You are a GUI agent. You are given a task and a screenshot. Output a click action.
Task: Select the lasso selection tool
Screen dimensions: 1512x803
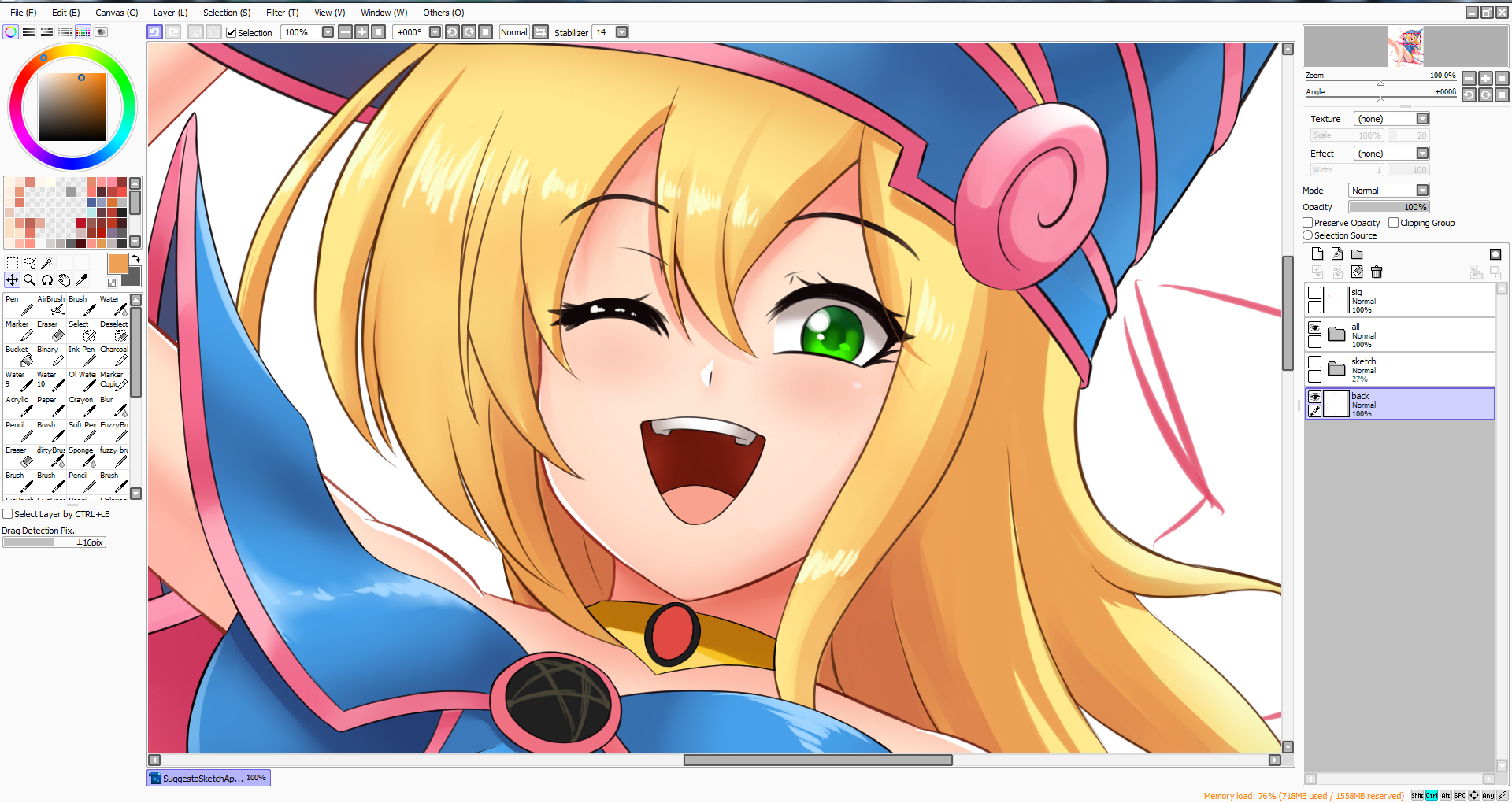click(x=30, y=263)
